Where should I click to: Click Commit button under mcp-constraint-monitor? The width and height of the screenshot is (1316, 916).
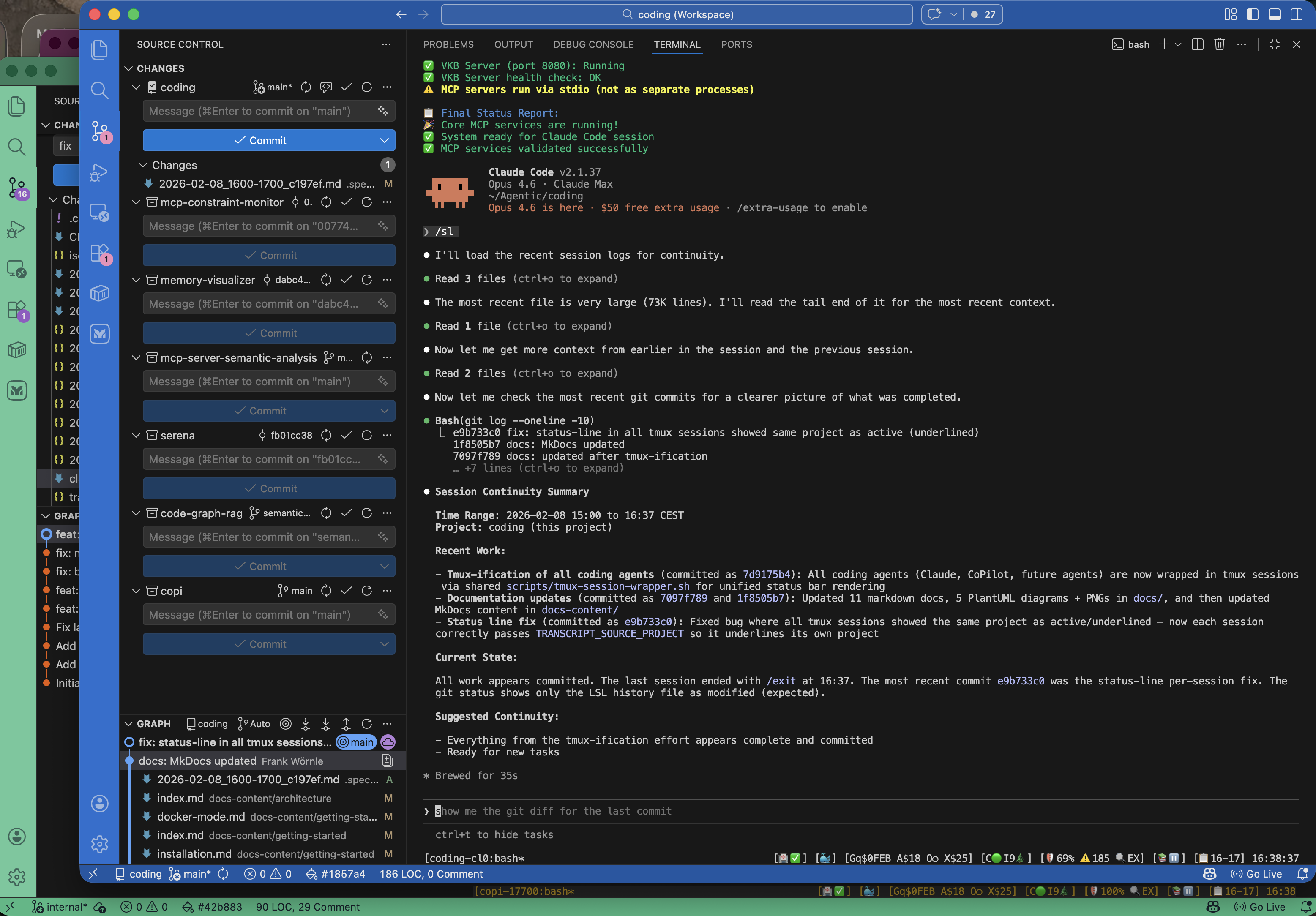click(269, 255)
